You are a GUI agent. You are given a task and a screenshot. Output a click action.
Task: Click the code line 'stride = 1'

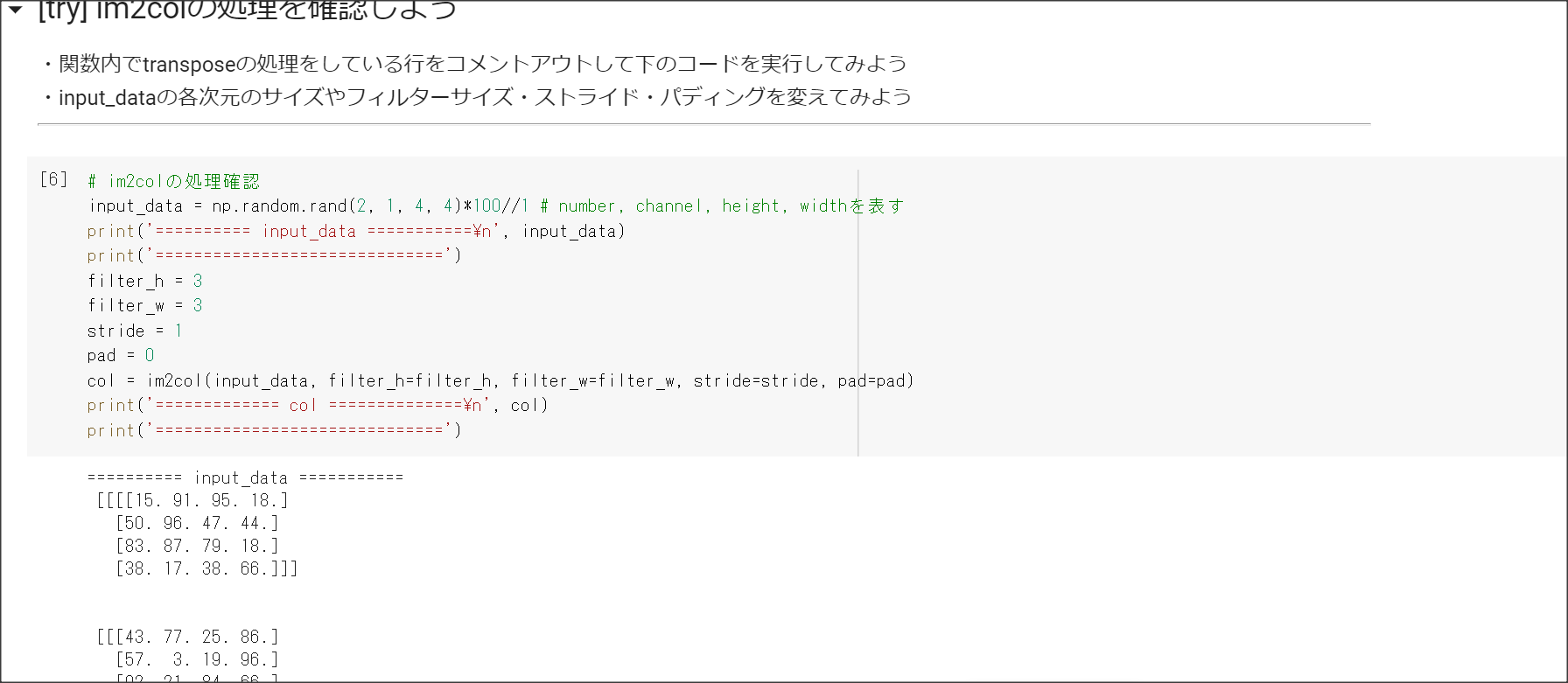click(135, 331)
